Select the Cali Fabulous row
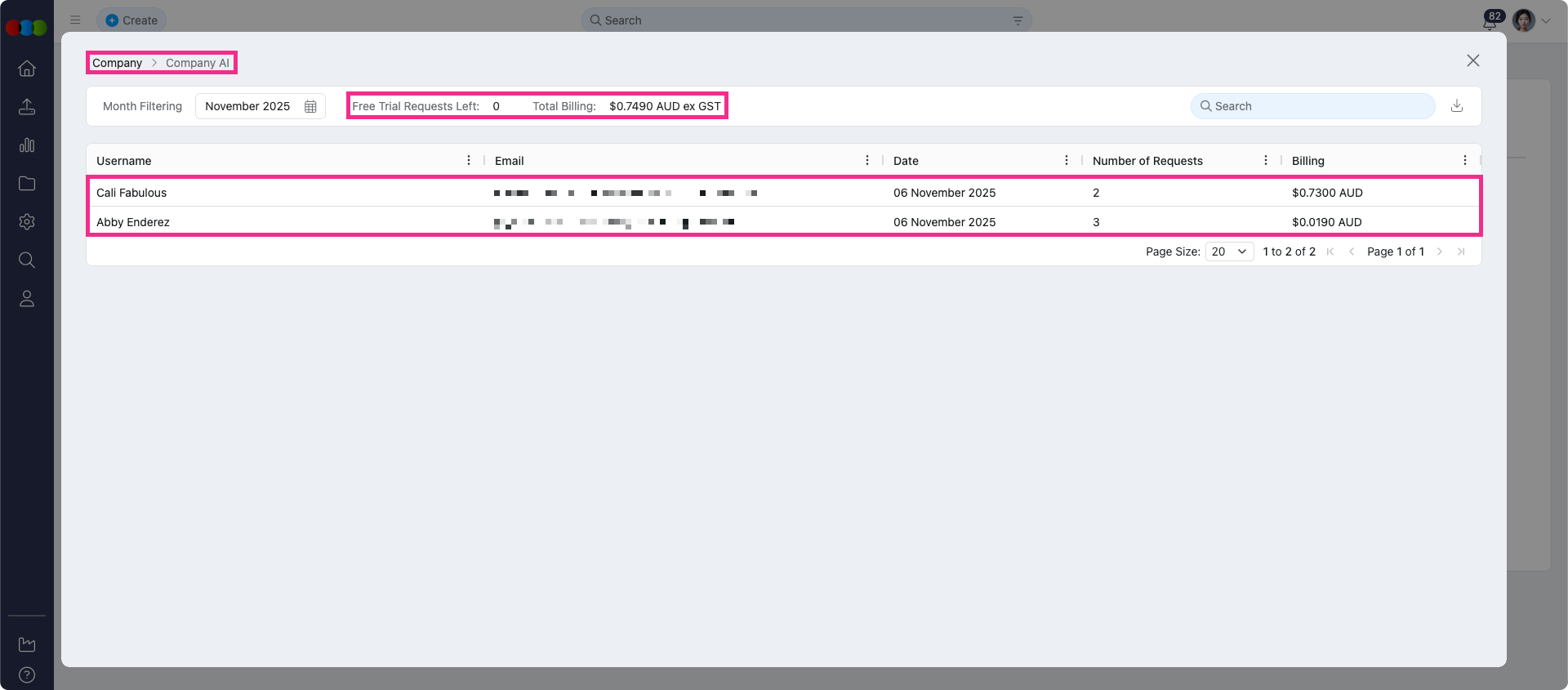 [131, 193]
